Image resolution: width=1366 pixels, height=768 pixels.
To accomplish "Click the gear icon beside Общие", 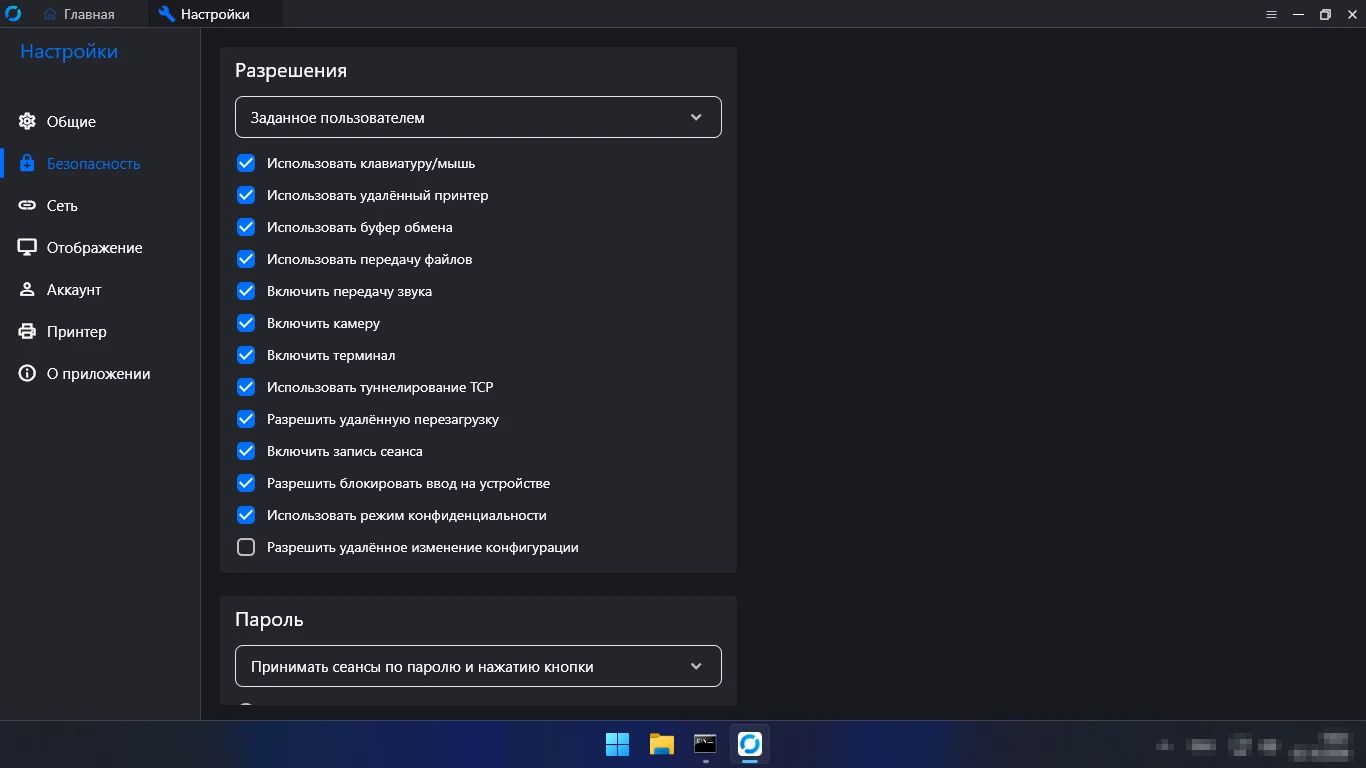I will tap(28, 122).
